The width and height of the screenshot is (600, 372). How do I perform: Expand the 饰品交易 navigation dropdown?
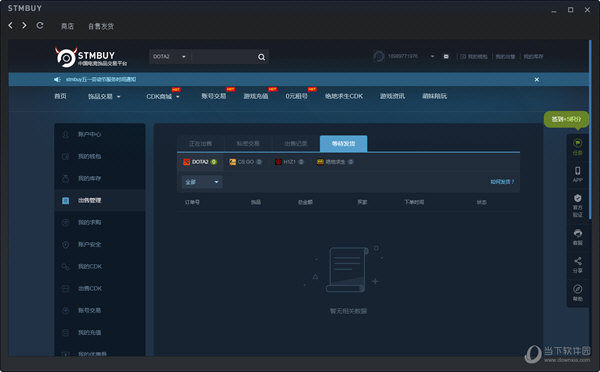(104, 96)
